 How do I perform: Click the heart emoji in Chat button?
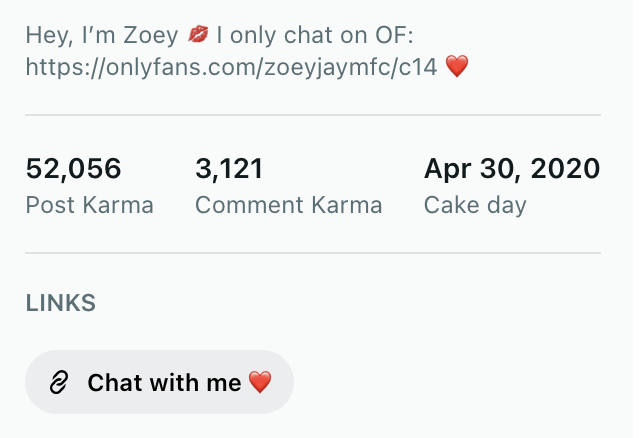click(x=260, y=382)
